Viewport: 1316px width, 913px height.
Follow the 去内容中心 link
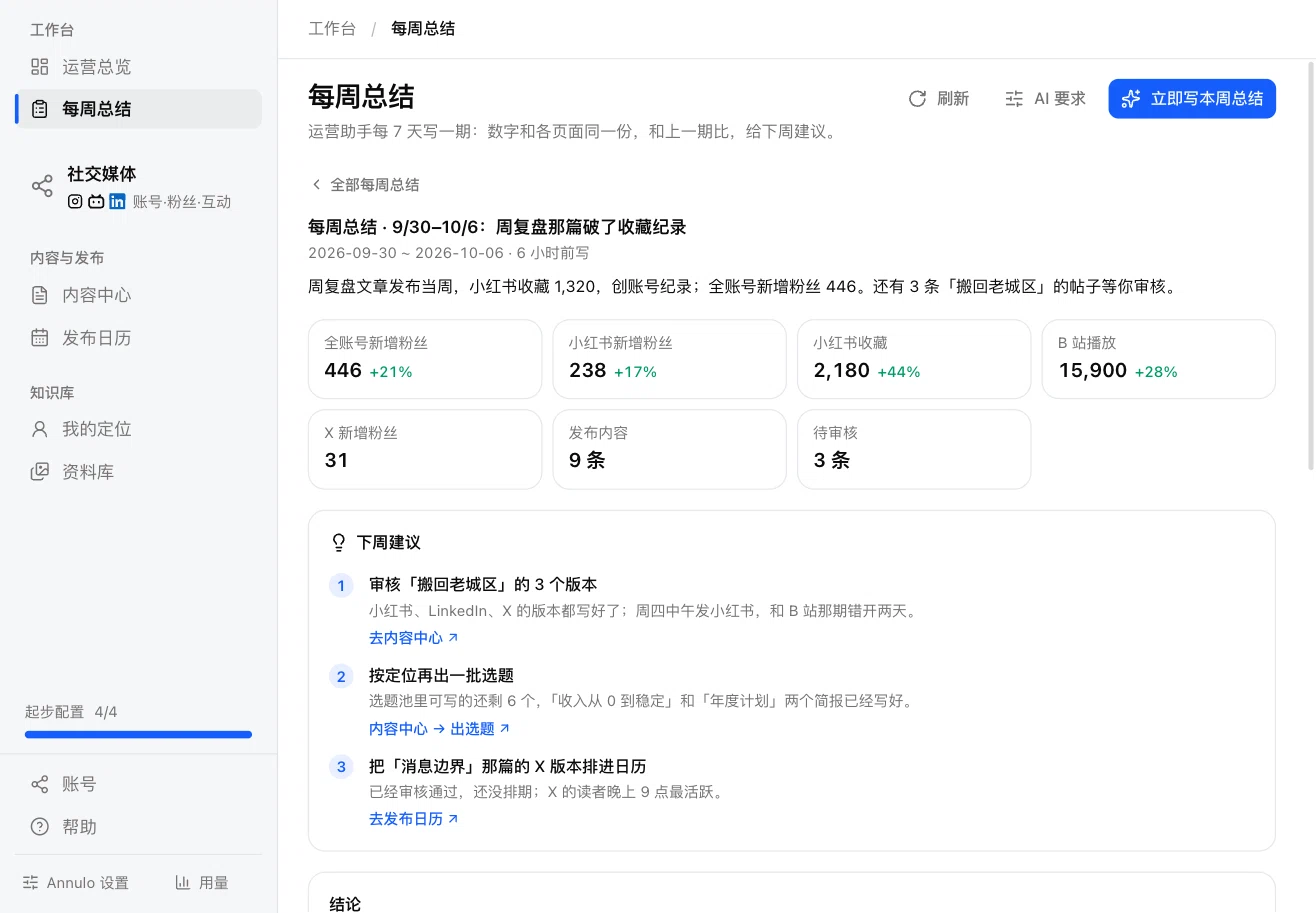coord(413,637)
